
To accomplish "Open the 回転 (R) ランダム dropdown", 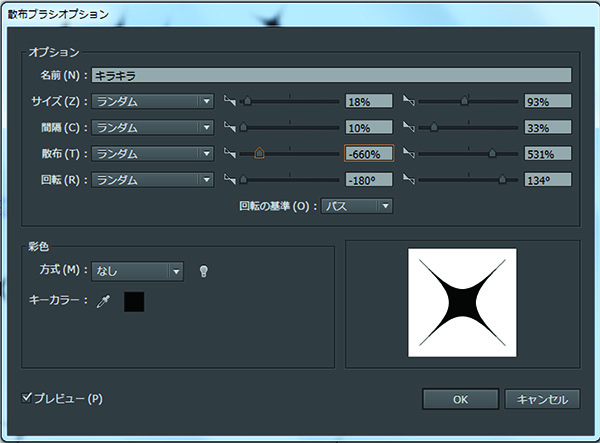I will pos(152,180).
